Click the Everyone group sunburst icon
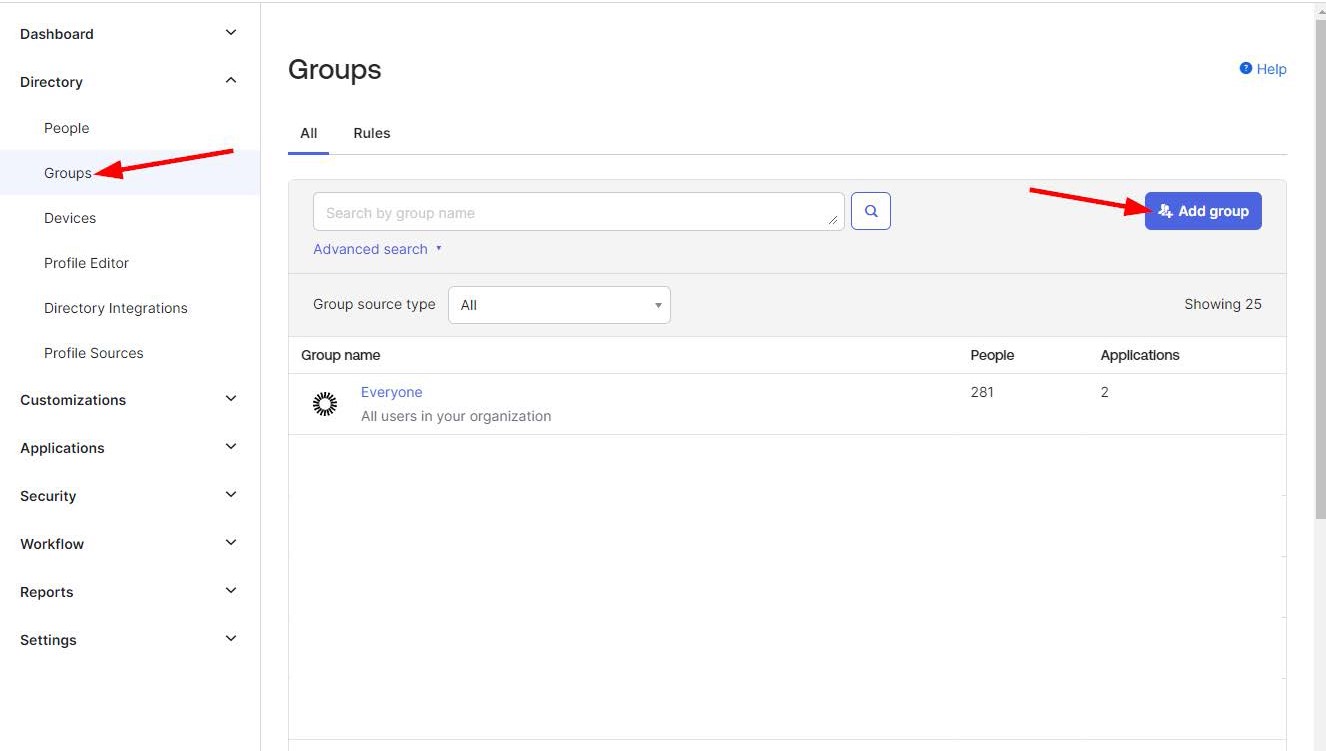The height and width of the screenshot is (751, 1326). (325, 404)
